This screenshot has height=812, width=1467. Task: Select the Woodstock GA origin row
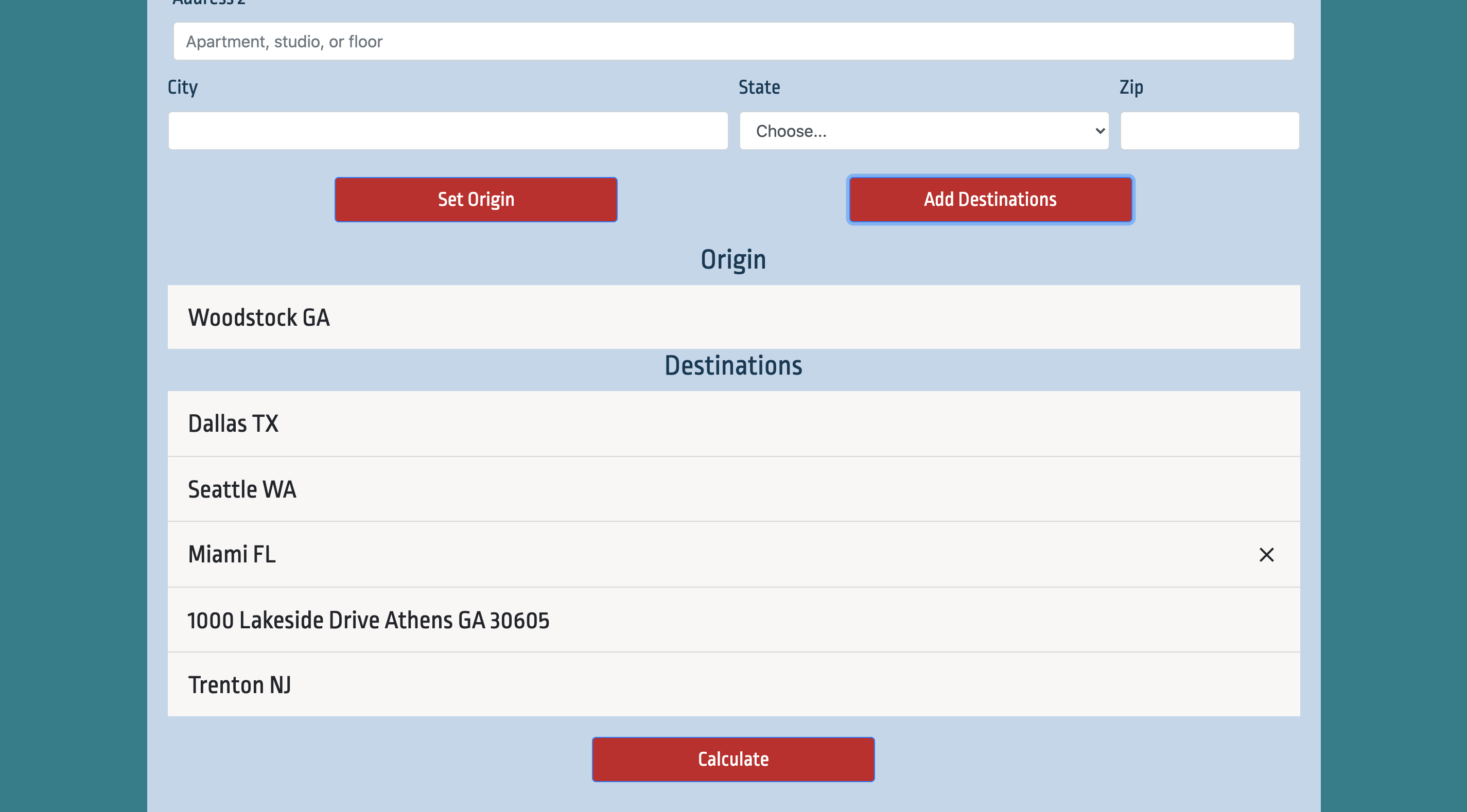pos(733,317)
